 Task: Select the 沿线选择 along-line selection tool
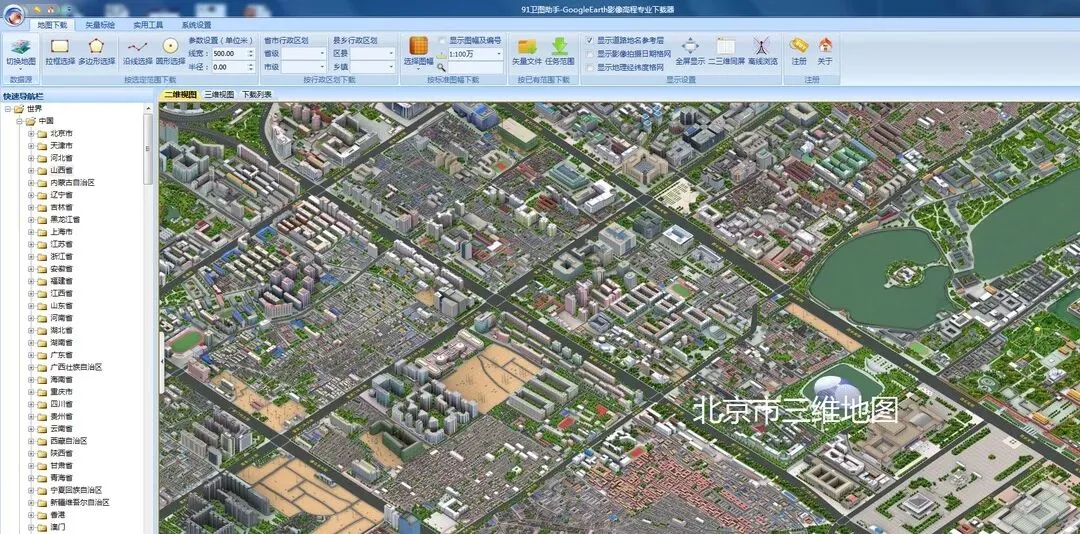(138, 52)
